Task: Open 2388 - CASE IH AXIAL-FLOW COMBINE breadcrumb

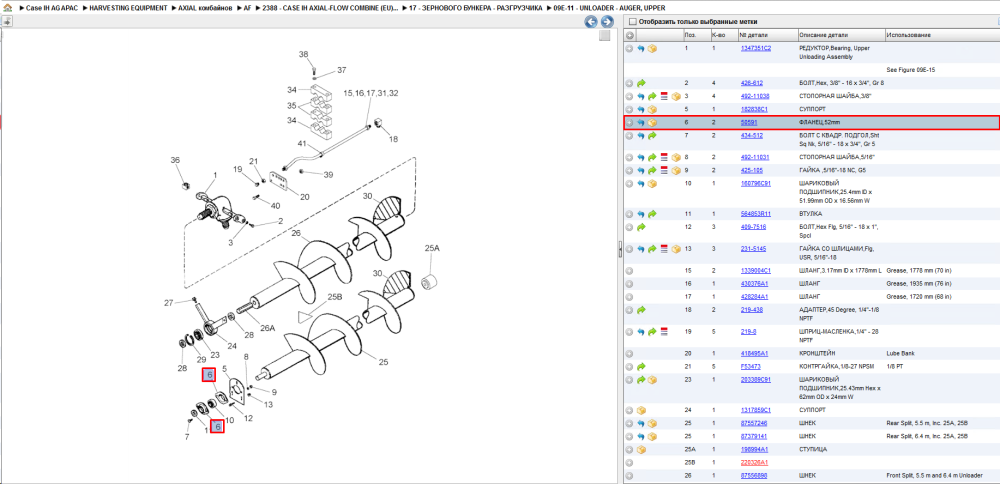Action: tap(330, 8)
